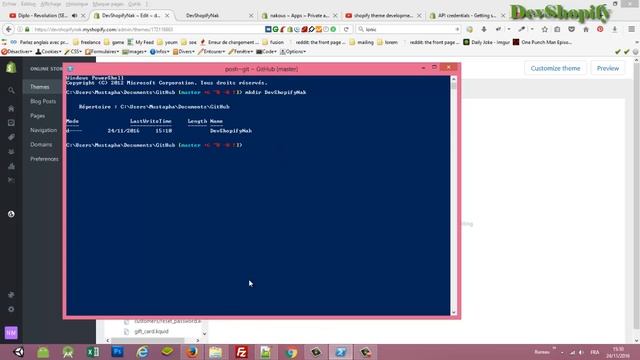Viewport: 640px width, 360px height.
Task: Select Blog Posts in Online Store menu
Action: pyautogui.click(x=43, y=101)
